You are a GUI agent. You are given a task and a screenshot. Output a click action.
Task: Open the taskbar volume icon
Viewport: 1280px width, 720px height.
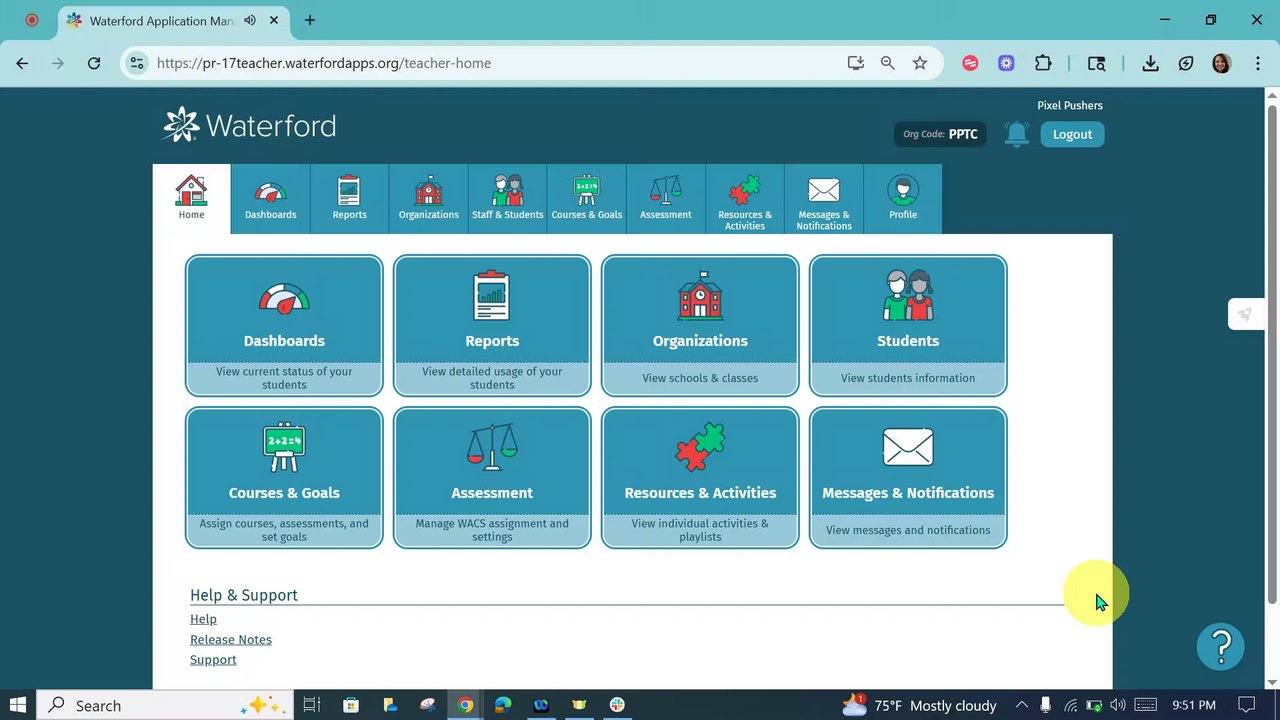[1118, 705]
